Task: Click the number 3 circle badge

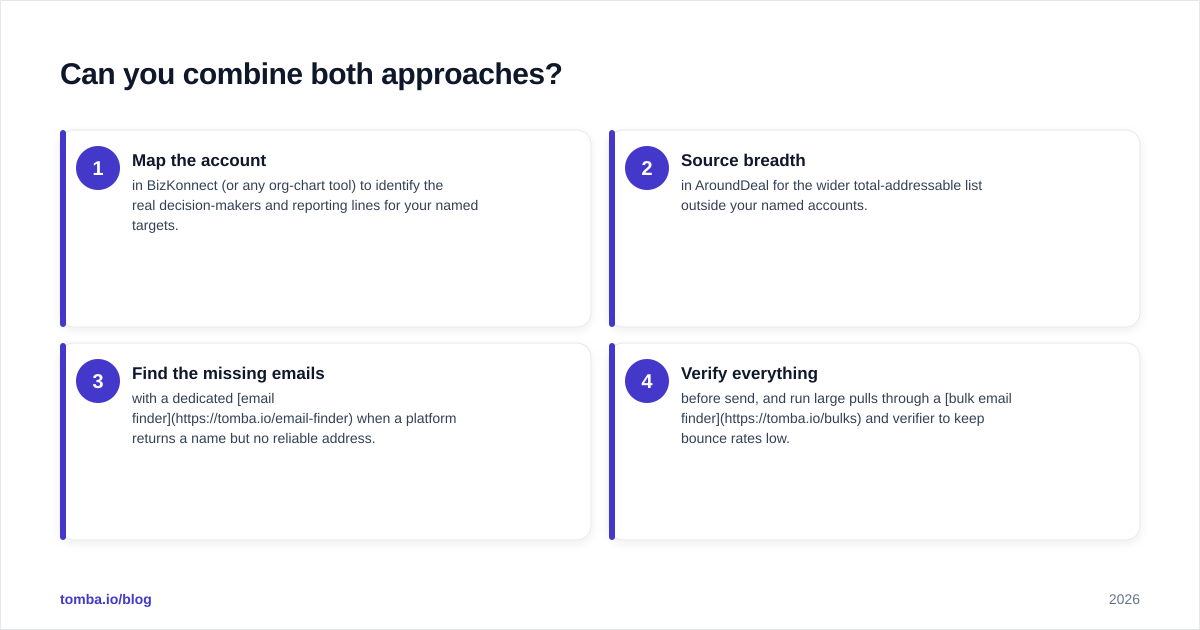Action: [98, 381]
